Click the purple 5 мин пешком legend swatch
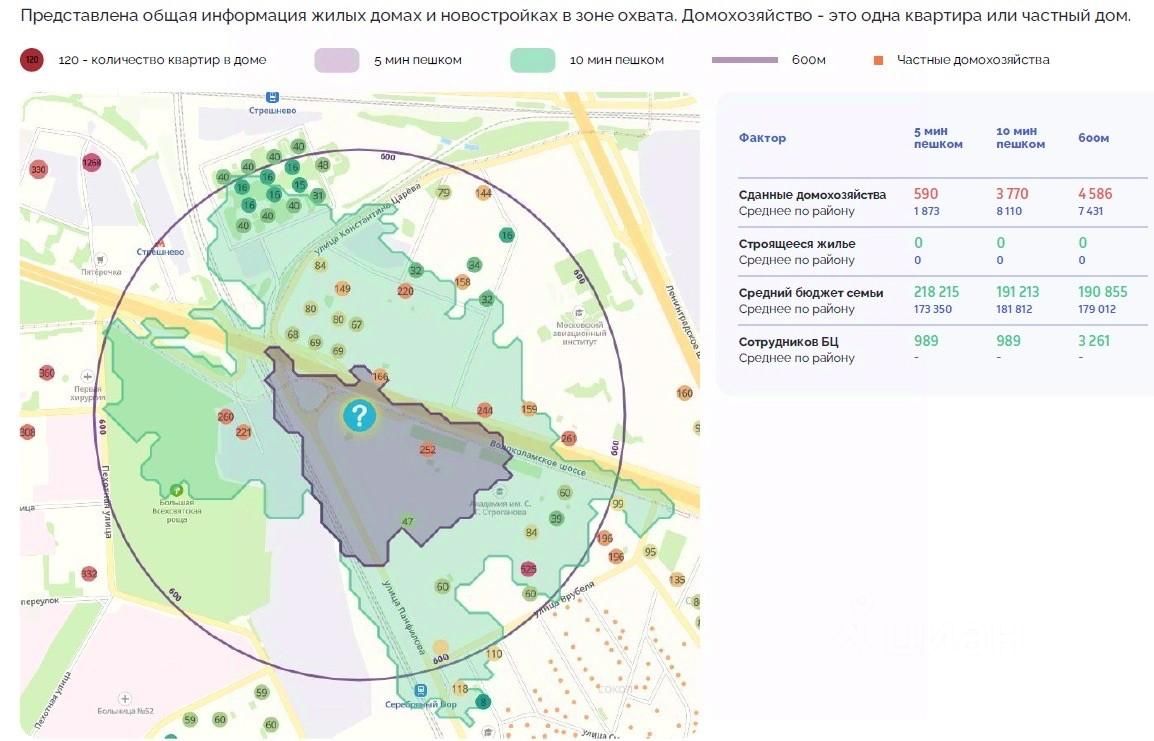 point(337,60)
